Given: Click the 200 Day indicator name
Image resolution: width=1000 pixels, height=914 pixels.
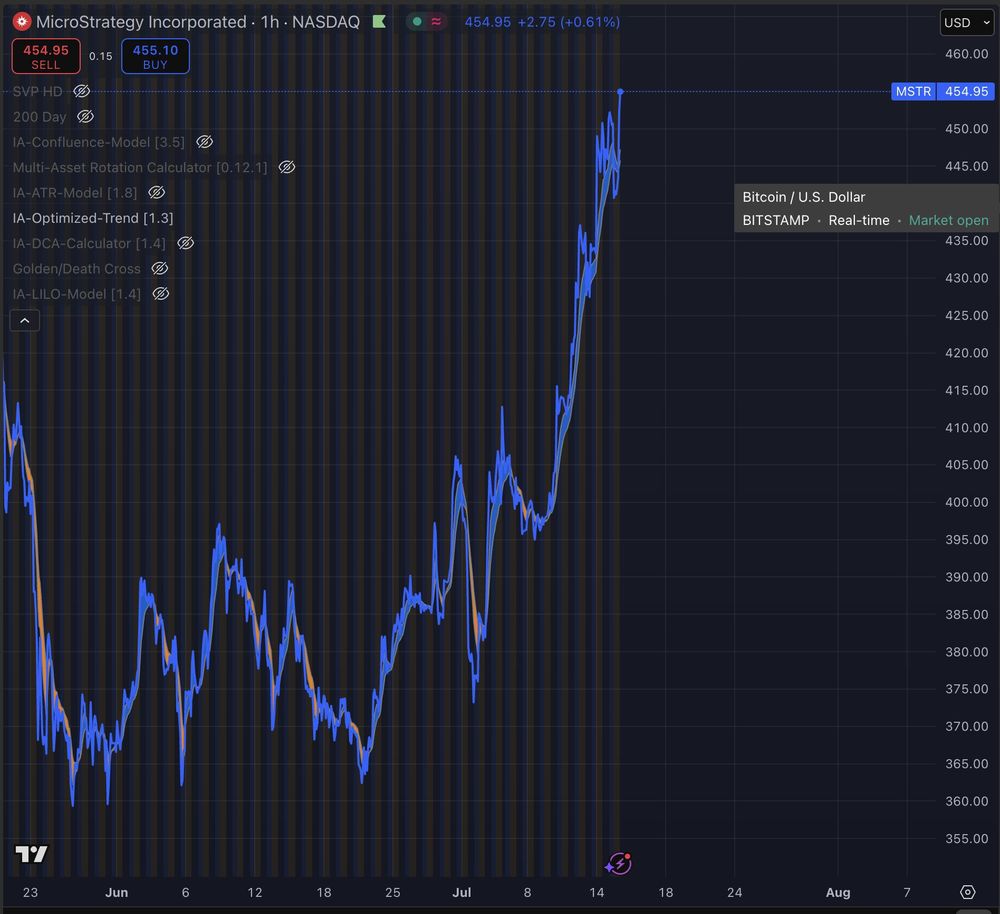Looking at the screenshot, I should (40, 117).
